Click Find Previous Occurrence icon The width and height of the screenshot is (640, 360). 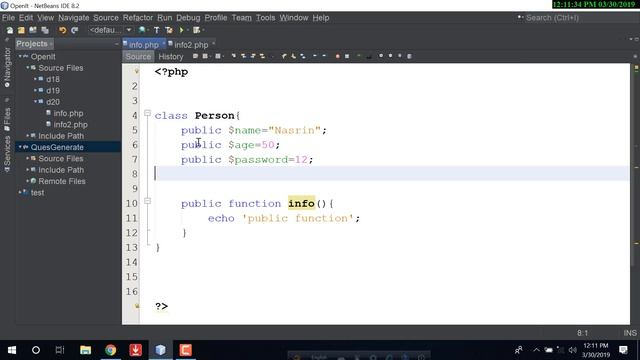click(243, 56)
